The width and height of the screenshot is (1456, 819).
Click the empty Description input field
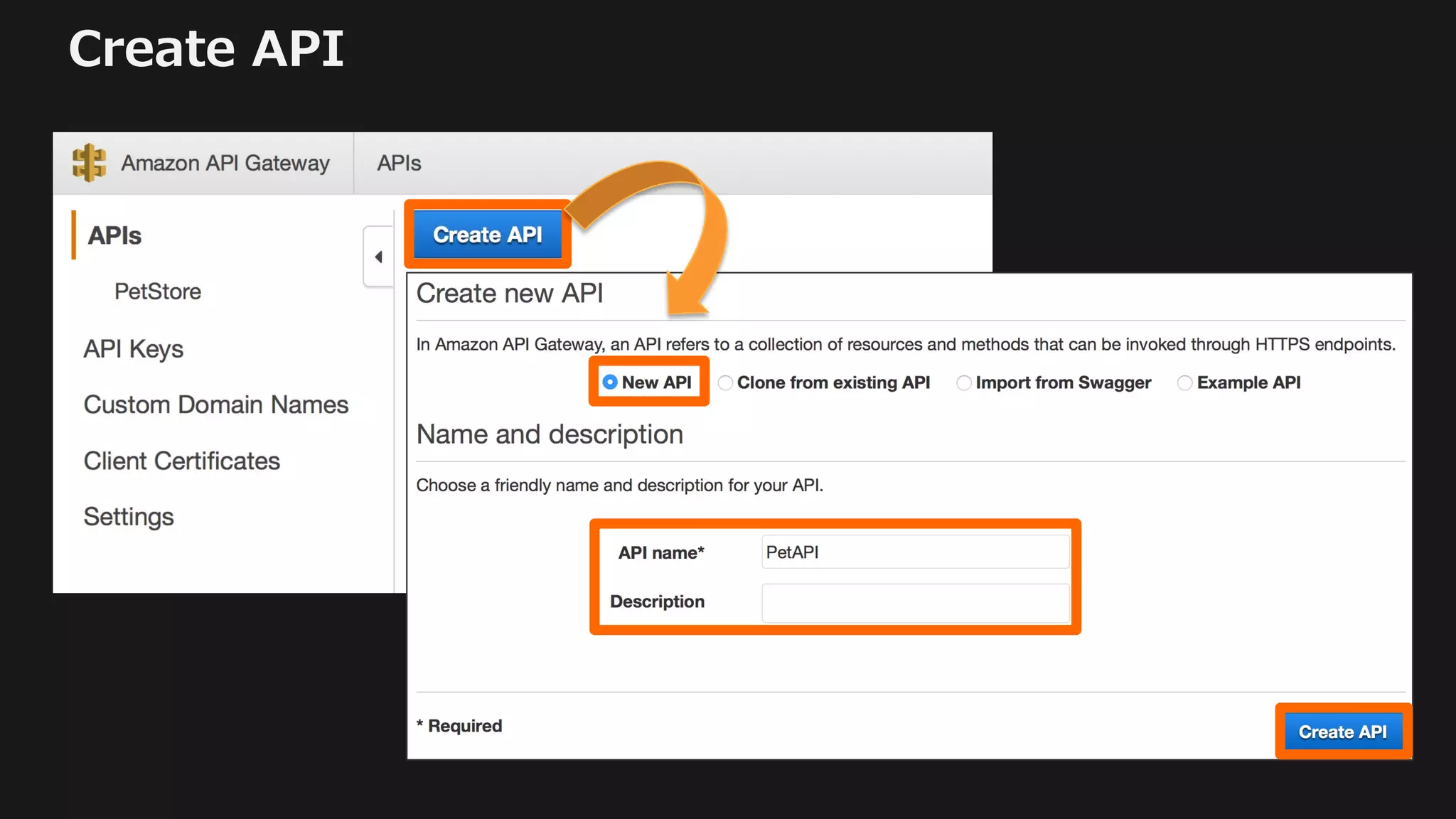(x=916, y=603)
